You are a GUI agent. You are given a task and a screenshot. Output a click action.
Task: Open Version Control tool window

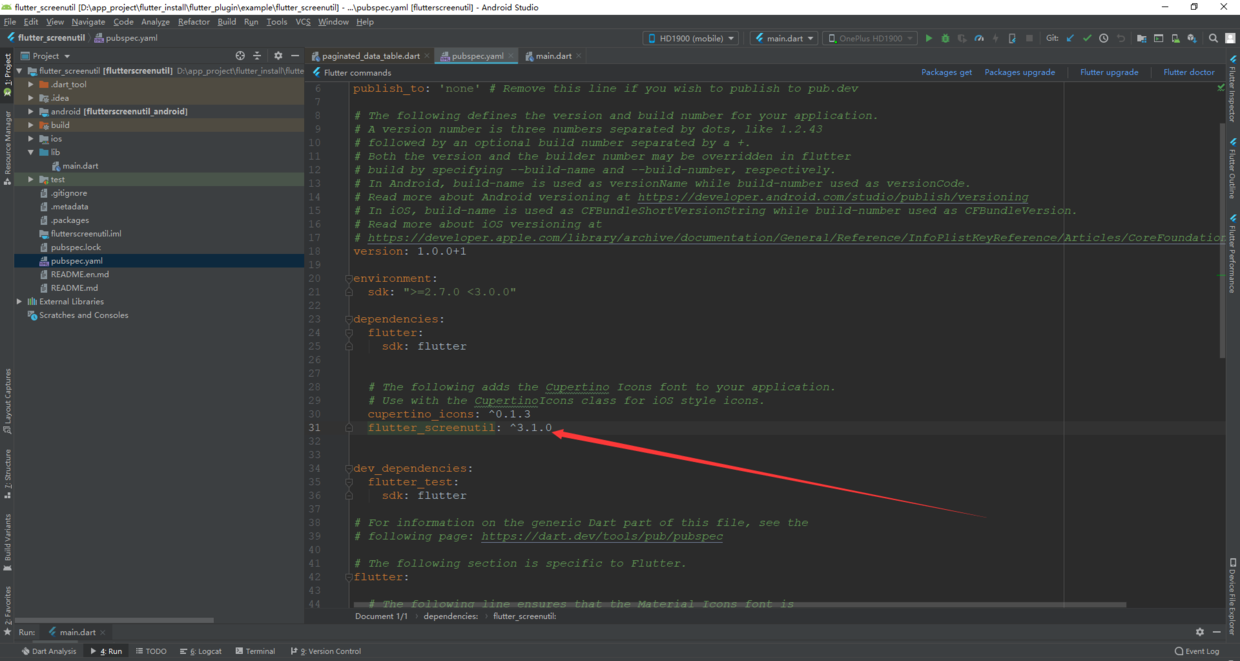(326, 651)
